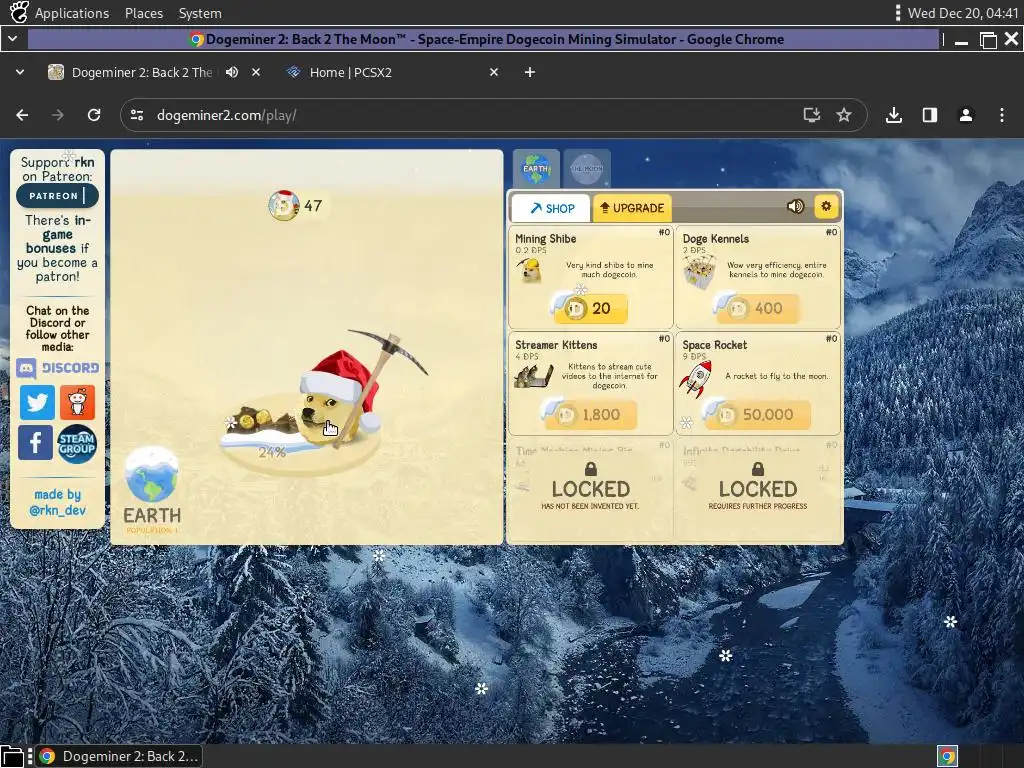Open the System menu
1024x768 pixels.
point(200,13)
